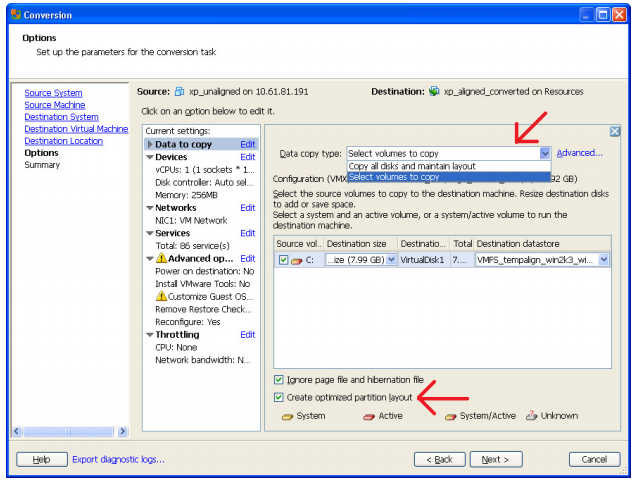The width and height of the screenshot is (632, 481).
Task: Edit the Services settings
Action: pyautogui.click(x=247, y=233)
